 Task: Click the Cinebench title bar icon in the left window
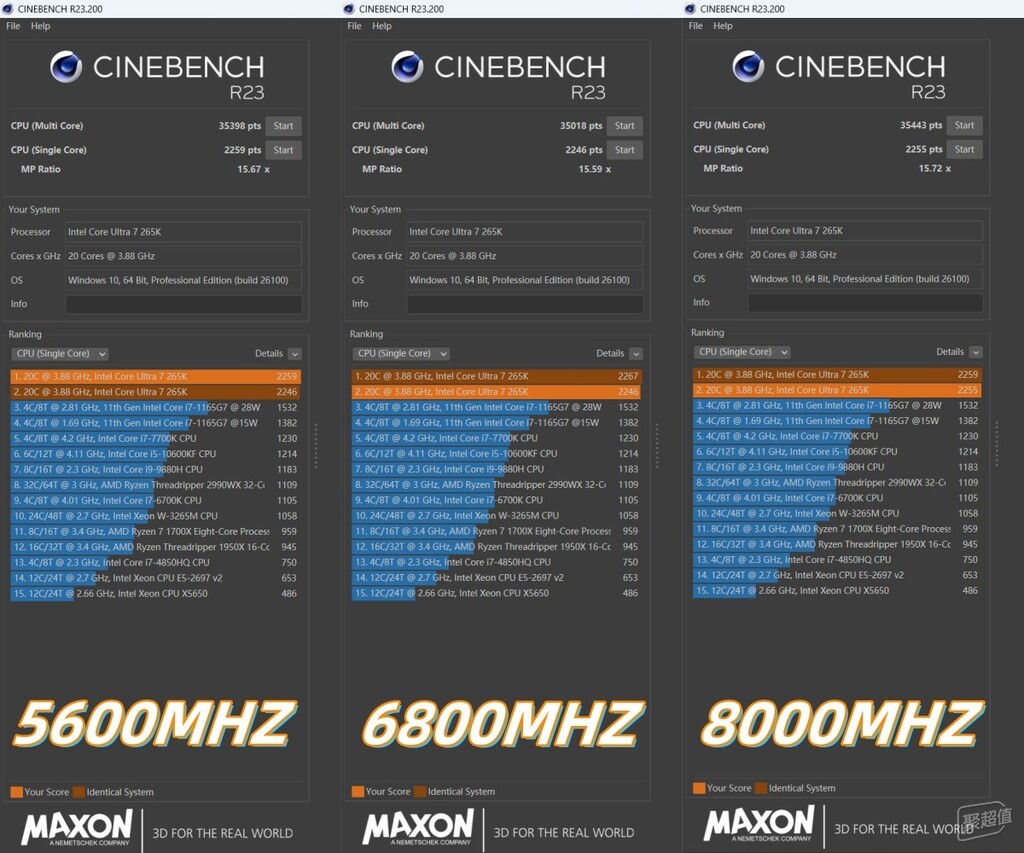tap(8, 8)
